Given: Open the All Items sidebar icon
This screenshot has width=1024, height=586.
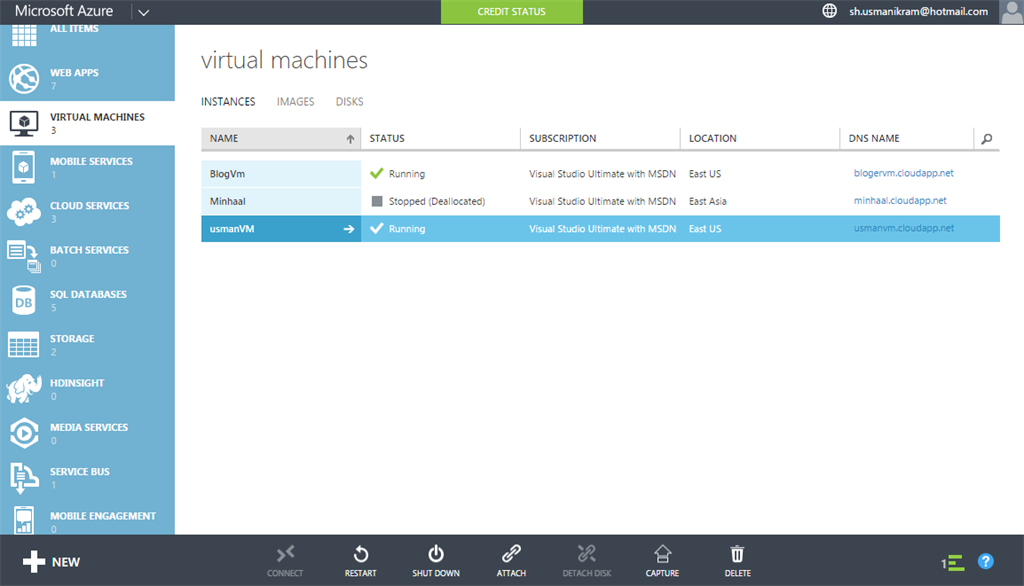Looking at the screenshot, I should [24, 35].
